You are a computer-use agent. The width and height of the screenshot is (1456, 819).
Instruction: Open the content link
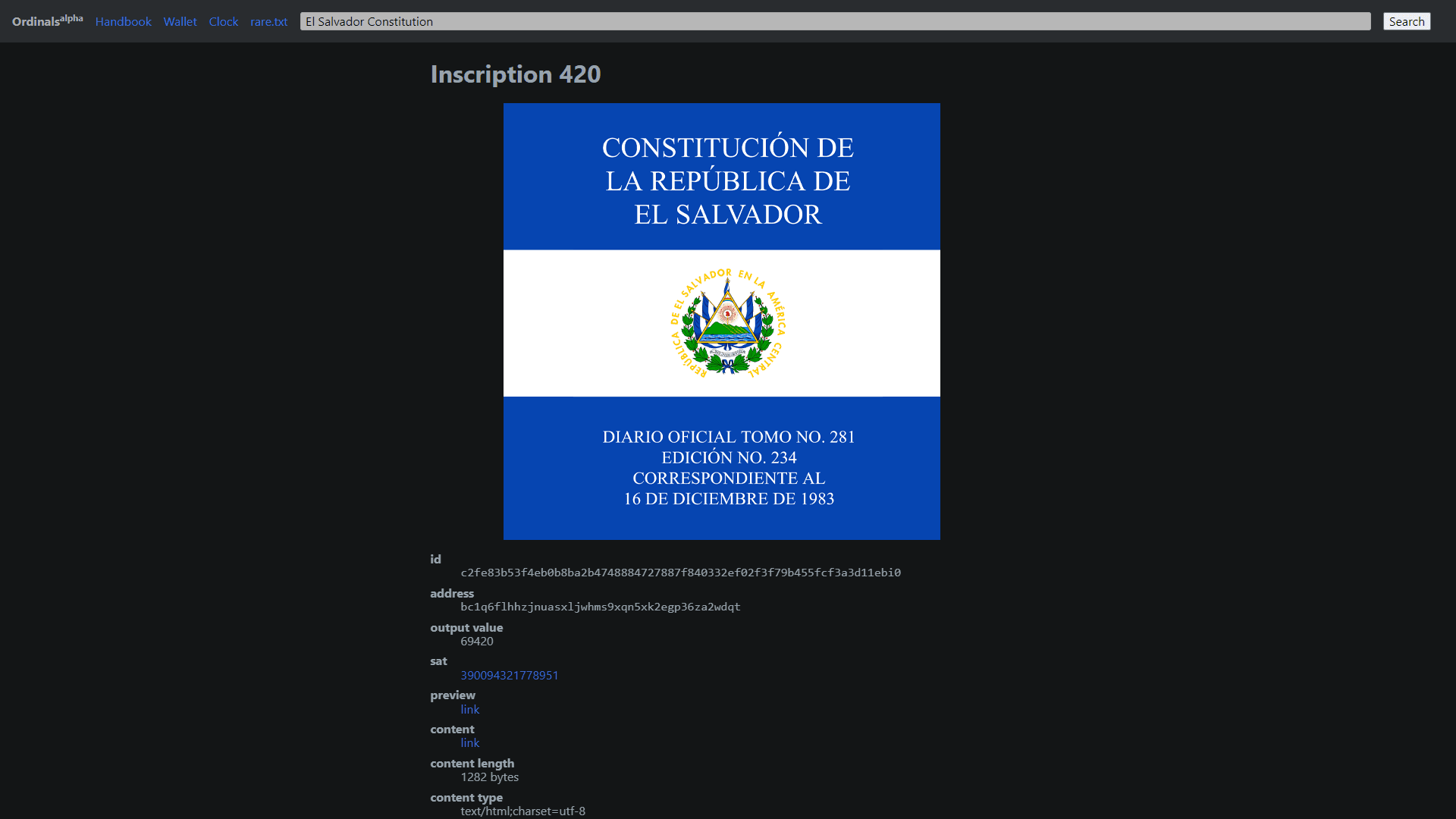pos(470,742)
